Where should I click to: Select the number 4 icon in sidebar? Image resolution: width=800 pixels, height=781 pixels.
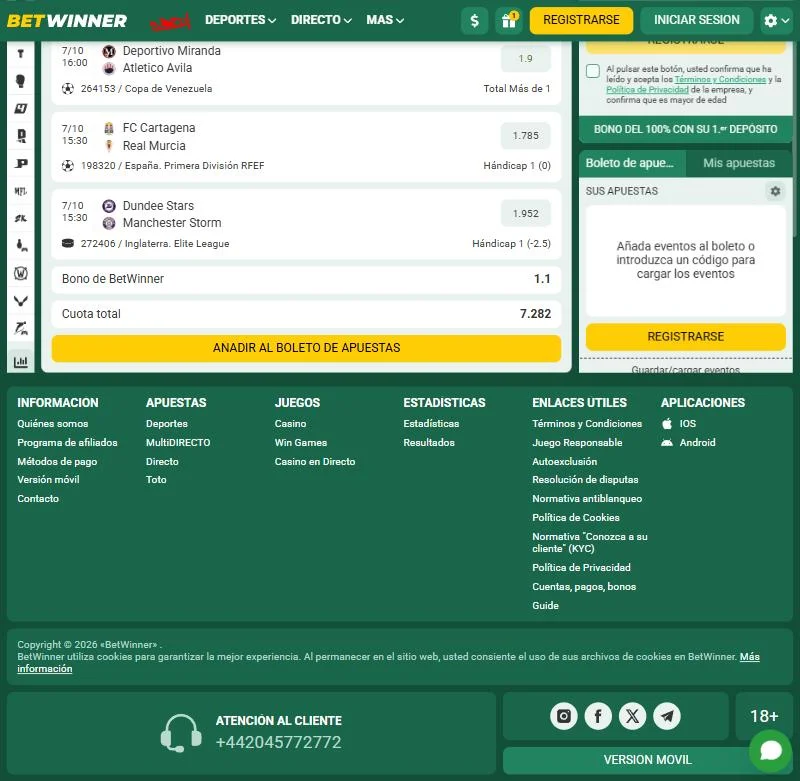point(20,108)
